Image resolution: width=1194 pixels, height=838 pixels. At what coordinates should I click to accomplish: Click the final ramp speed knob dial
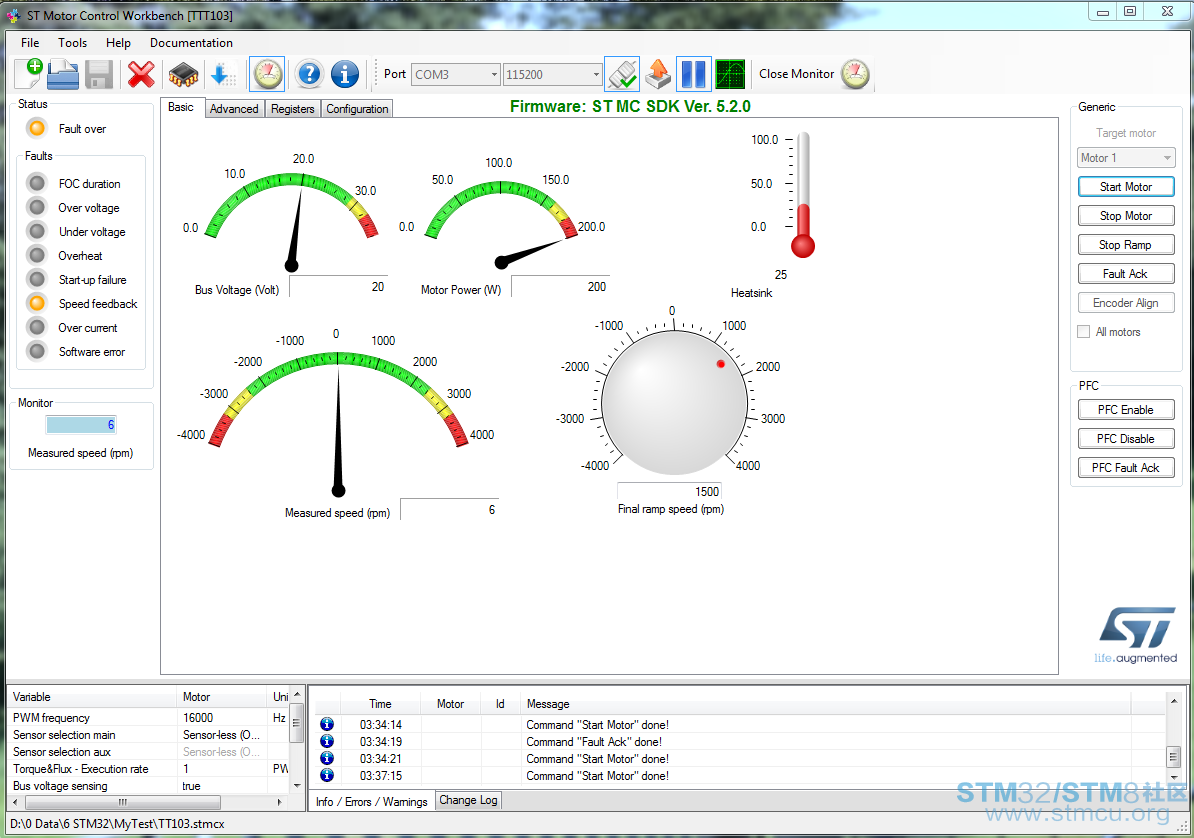pyautogui.click(x=674, y=402)
